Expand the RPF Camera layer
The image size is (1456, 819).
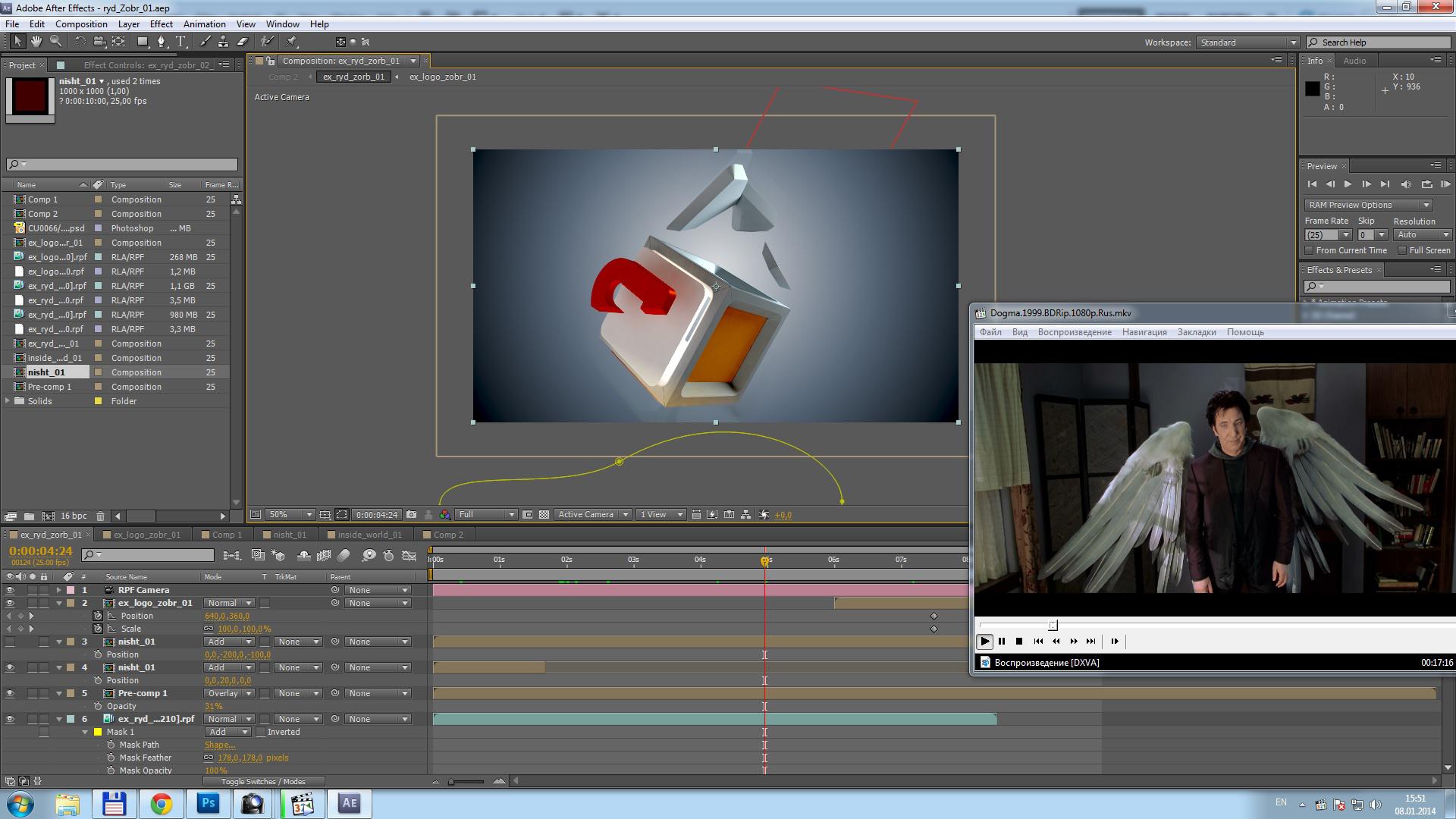59,590
